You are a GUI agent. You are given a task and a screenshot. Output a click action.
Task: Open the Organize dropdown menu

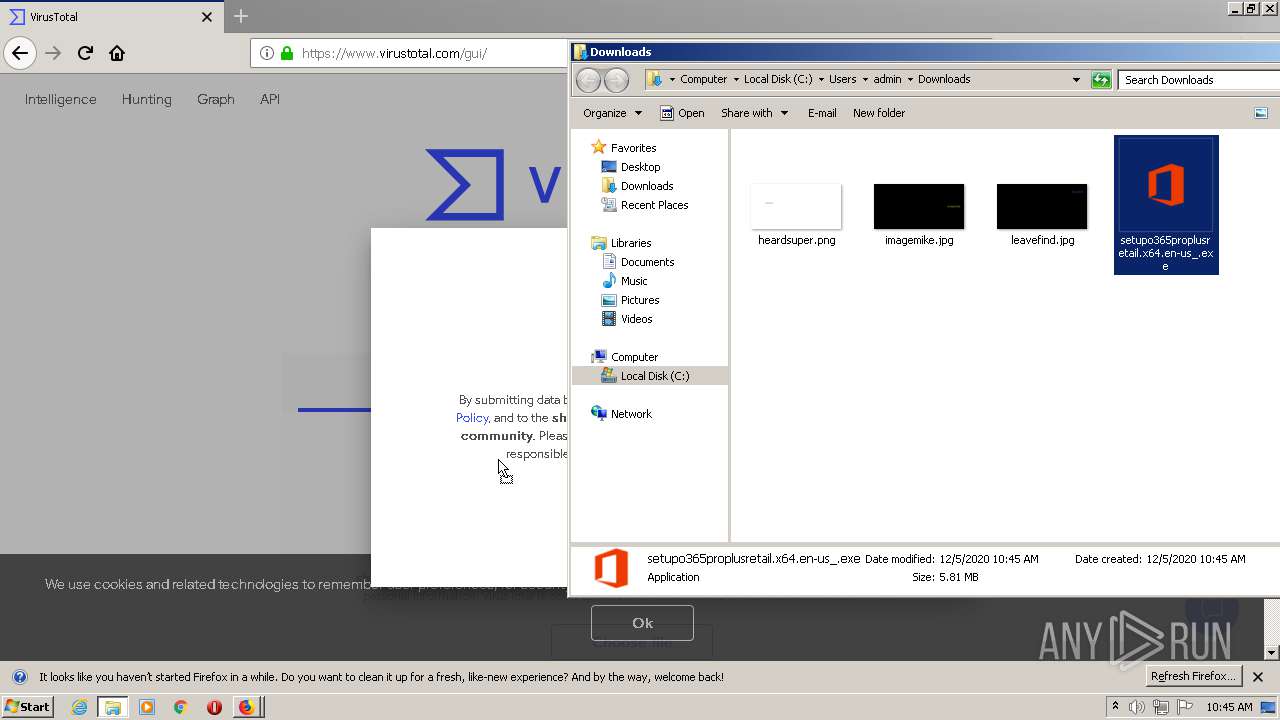click(612, 113)
